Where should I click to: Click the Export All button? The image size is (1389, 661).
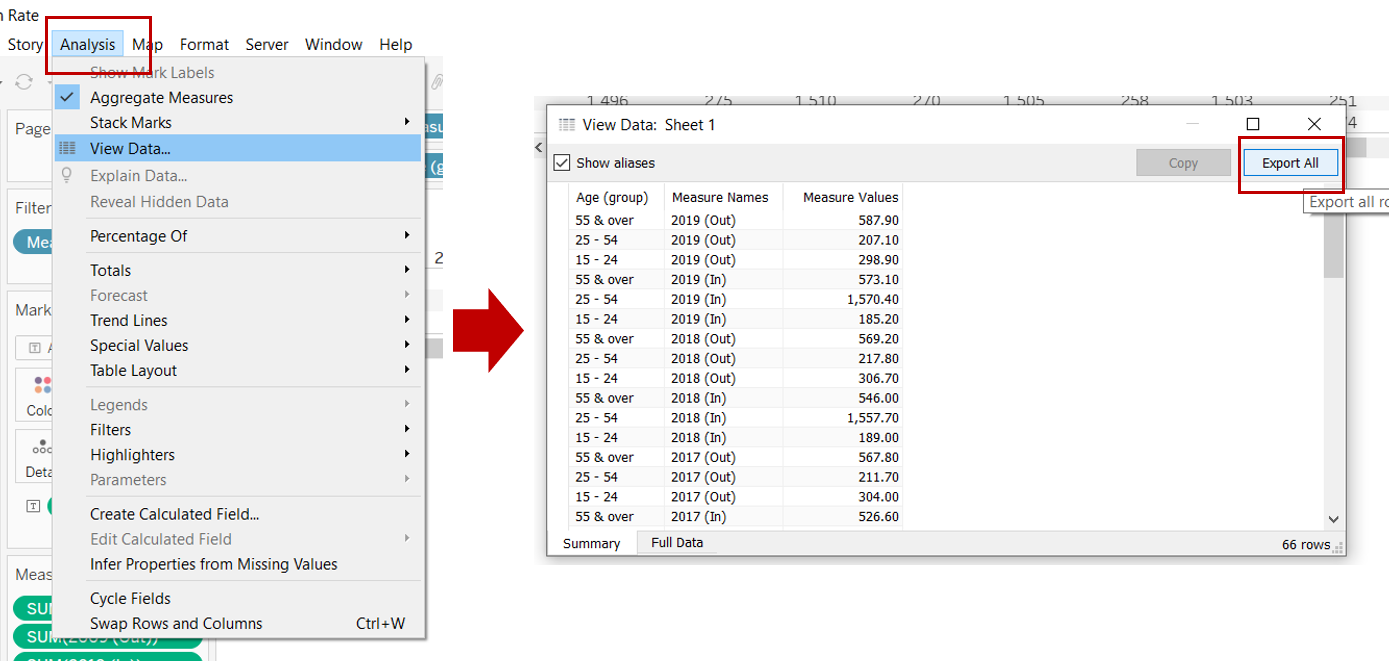(1289, 163)
